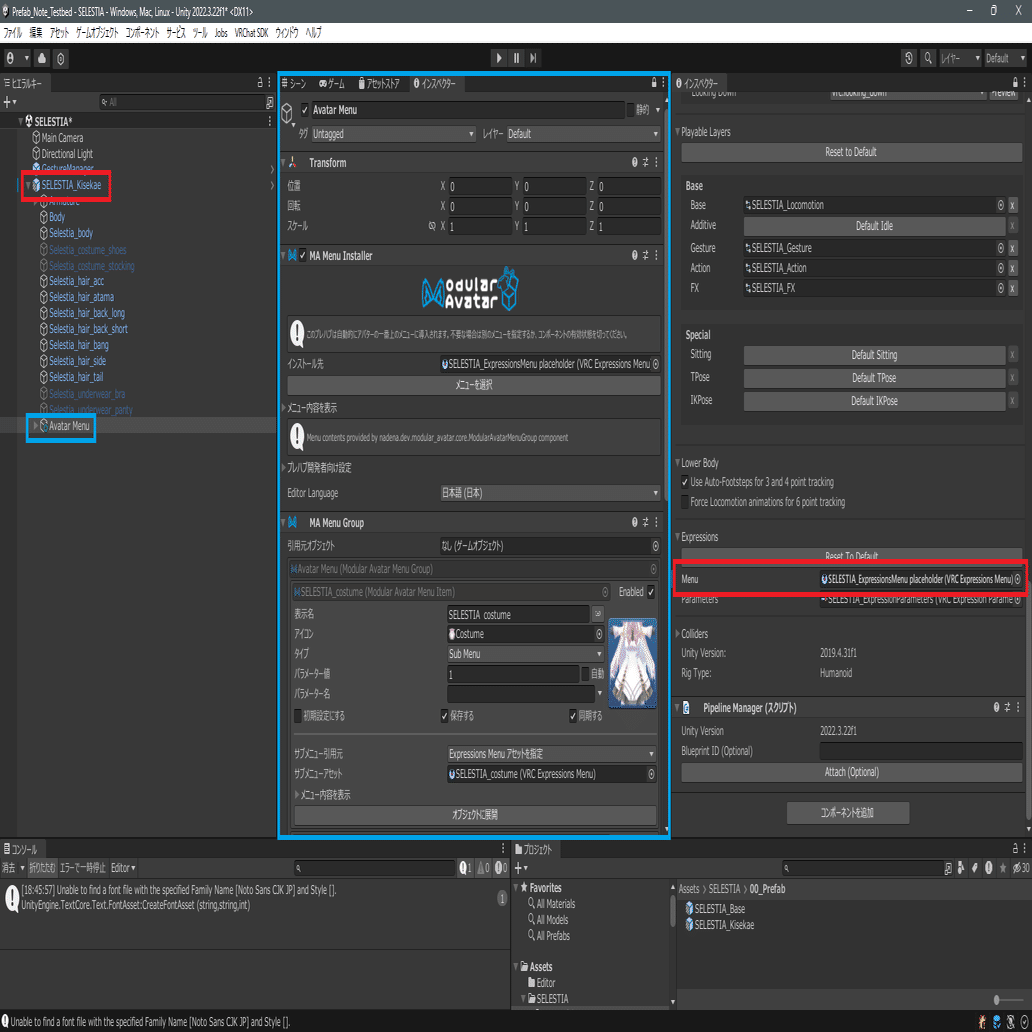
Task: Open Transform component presets icon
Action: pyautogui.click(x=645, y=163)
